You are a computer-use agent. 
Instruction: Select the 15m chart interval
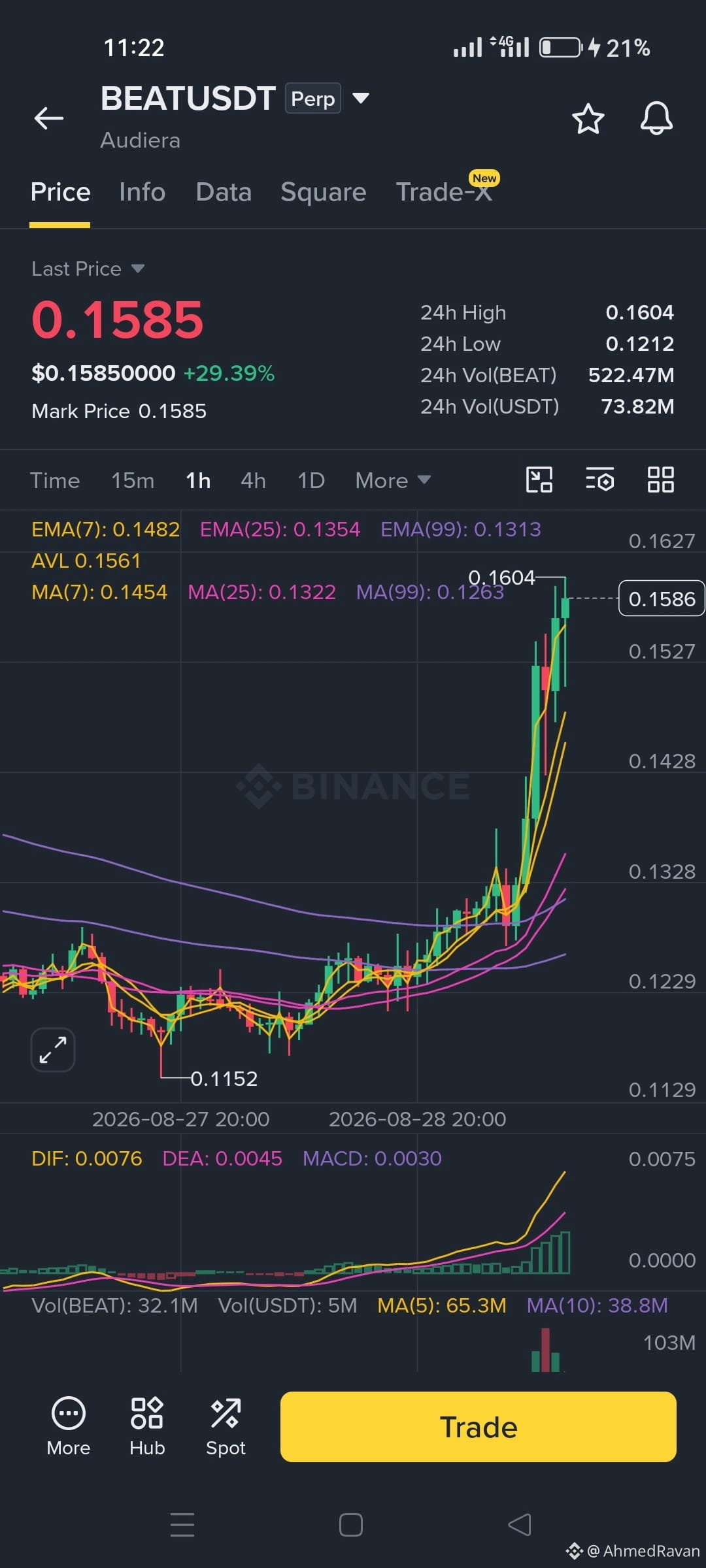(x=133, y=480)
